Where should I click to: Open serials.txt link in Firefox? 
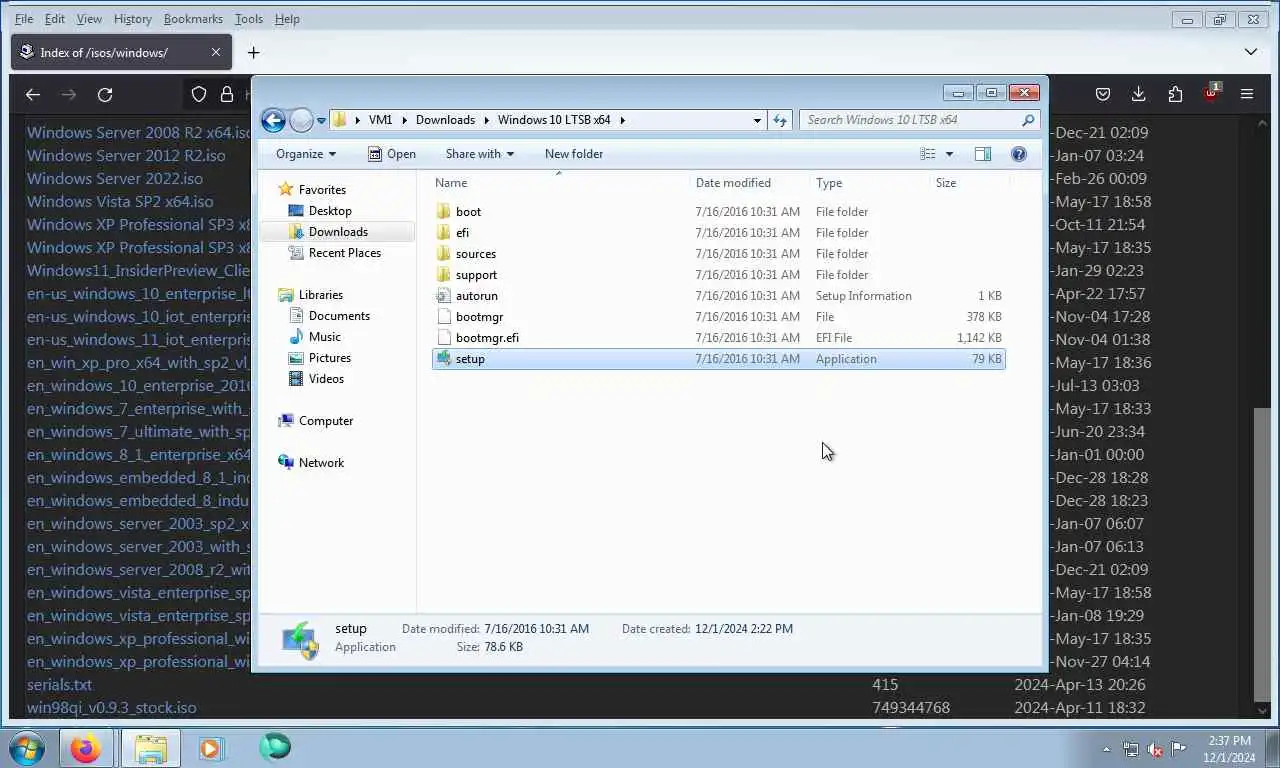[x=59, y=685]
